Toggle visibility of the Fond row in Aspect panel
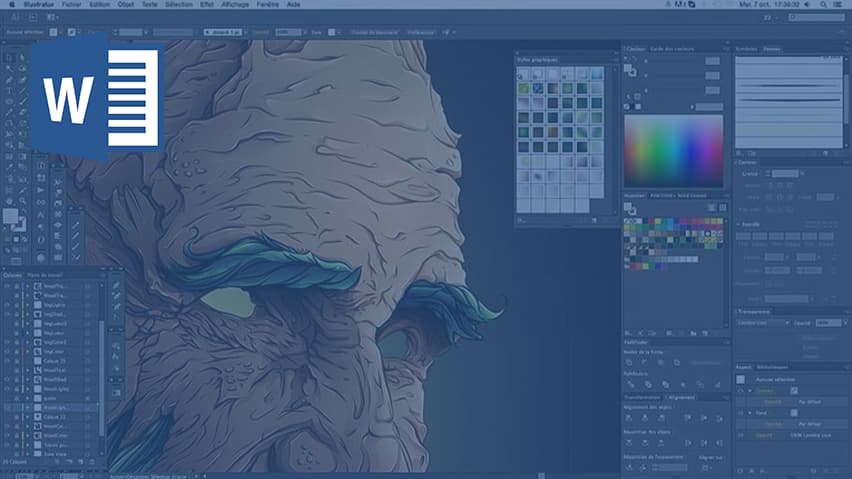 coord(741,413)
